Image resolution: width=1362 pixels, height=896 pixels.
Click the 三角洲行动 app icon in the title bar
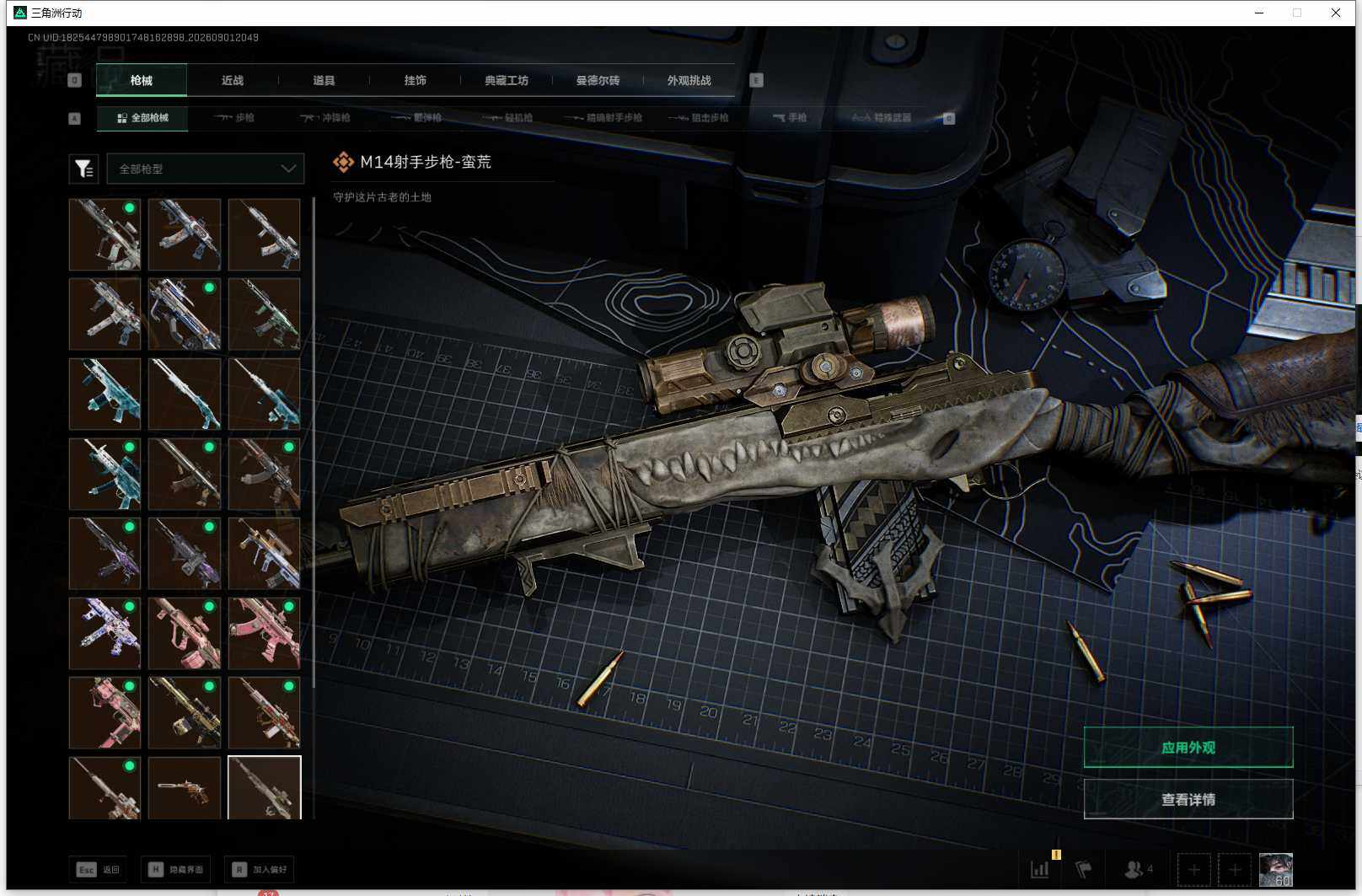(20, 13)
